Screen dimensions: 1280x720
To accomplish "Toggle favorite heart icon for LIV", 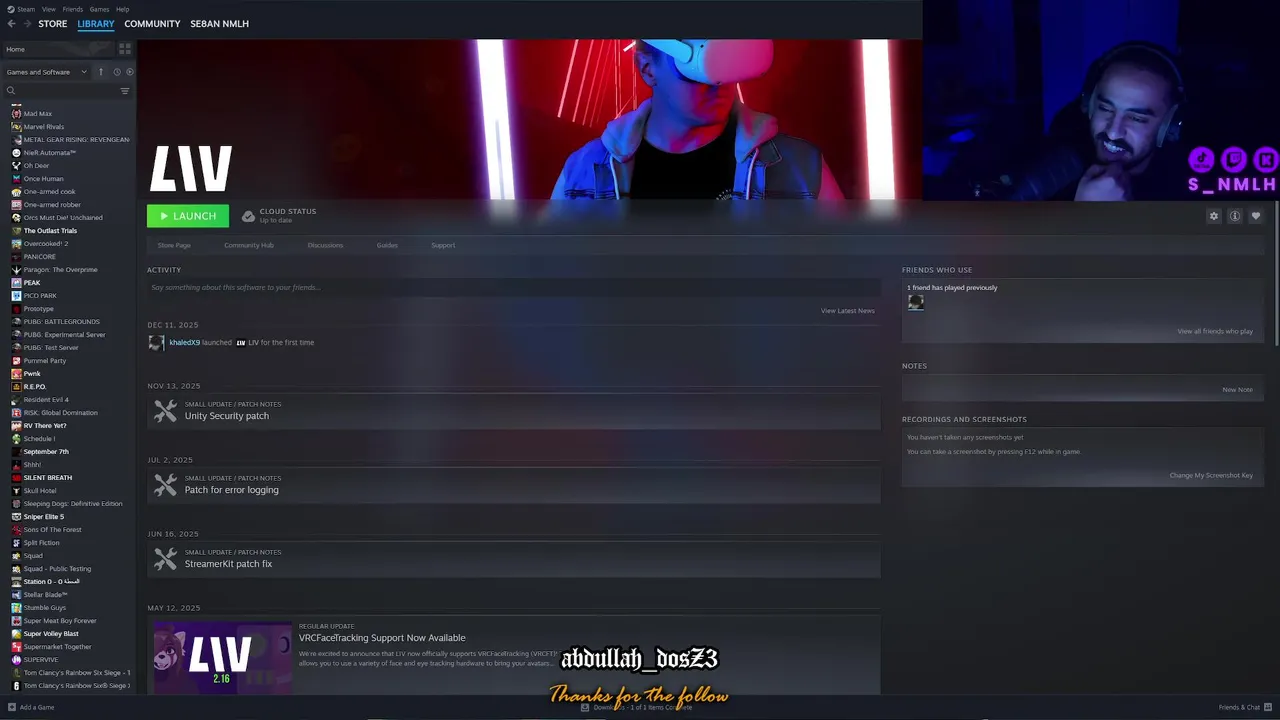I will [x=1256, y=216].
